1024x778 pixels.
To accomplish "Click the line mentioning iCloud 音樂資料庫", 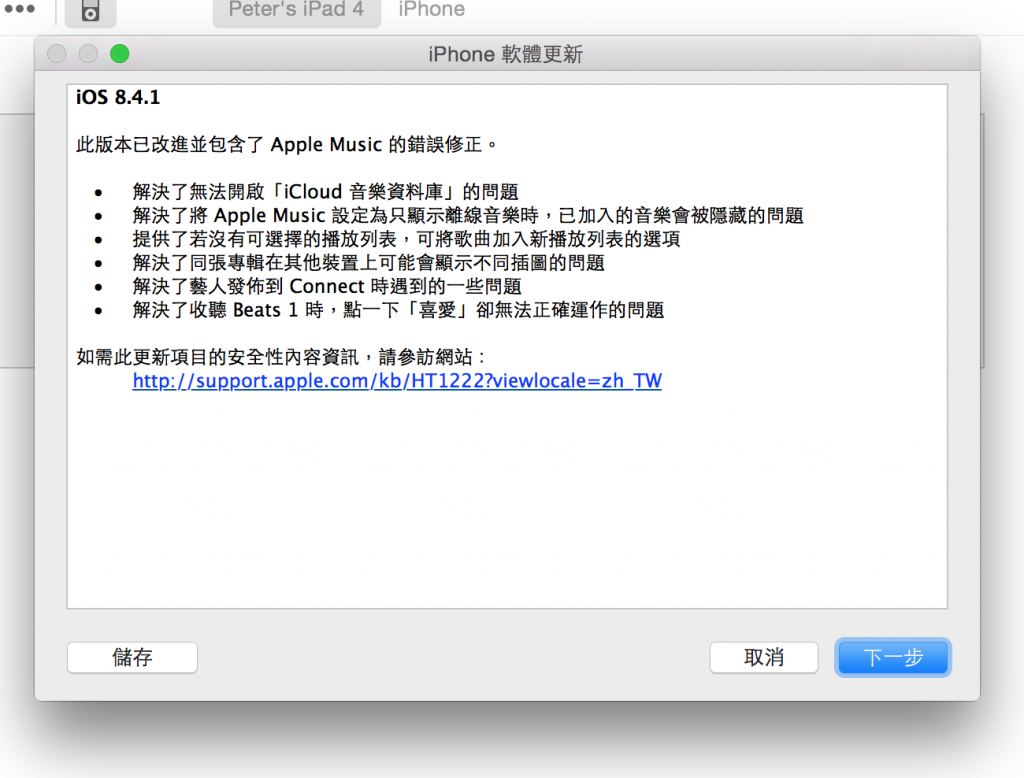I will click(x=325, y=192).
